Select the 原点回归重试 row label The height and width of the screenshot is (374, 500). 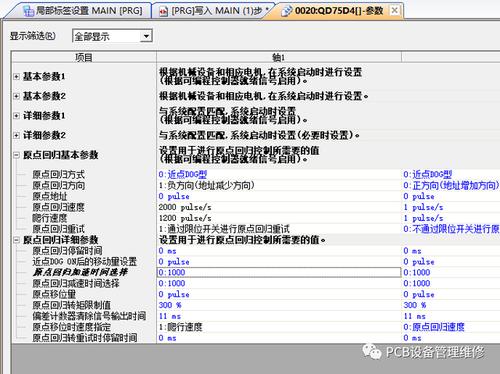(x=58, y=229)
